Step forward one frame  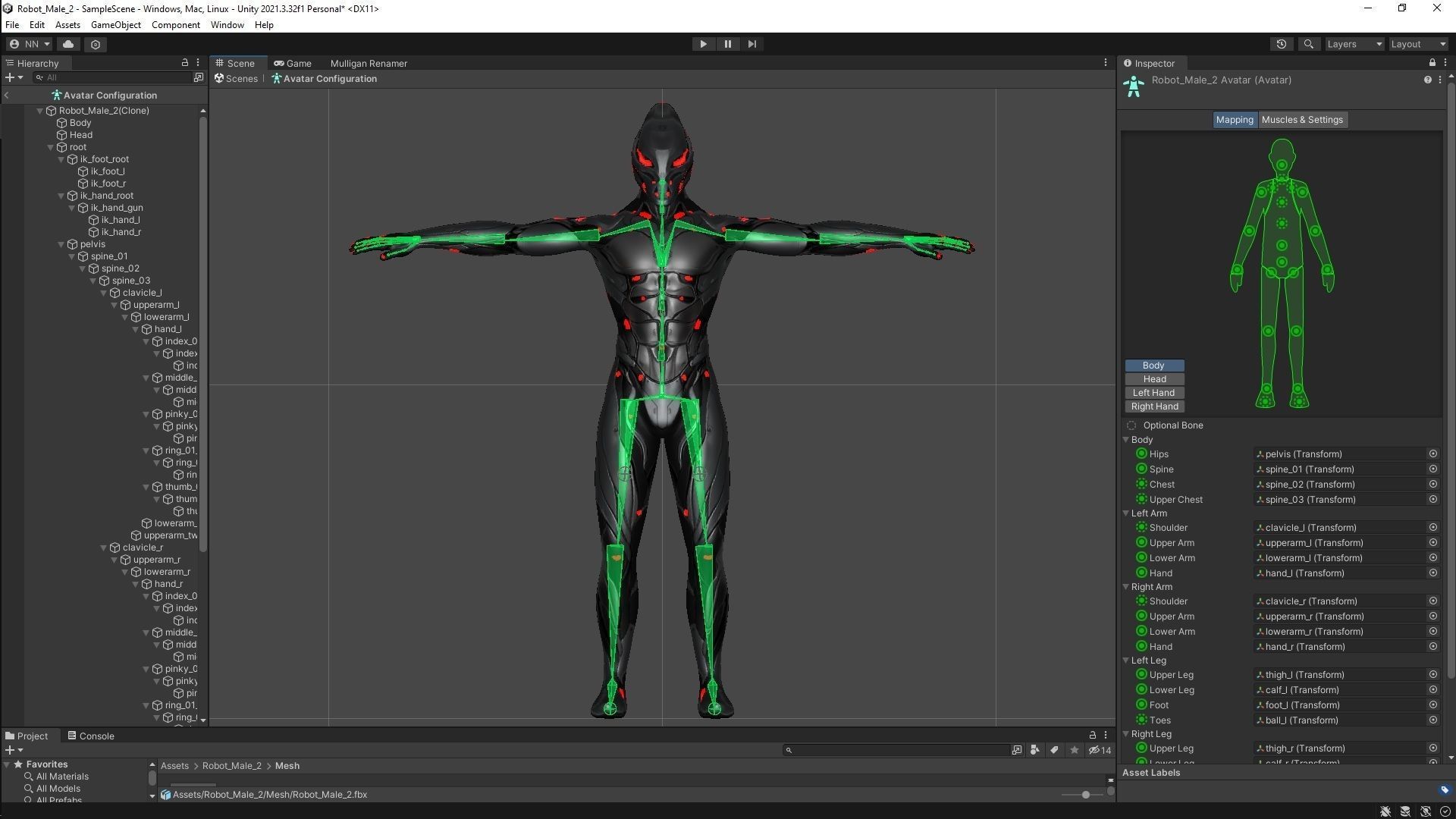752,44
